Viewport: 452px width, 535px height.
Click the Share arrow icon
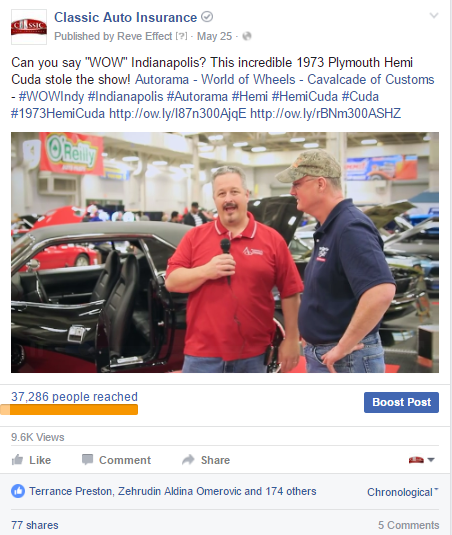coord(188,460)
